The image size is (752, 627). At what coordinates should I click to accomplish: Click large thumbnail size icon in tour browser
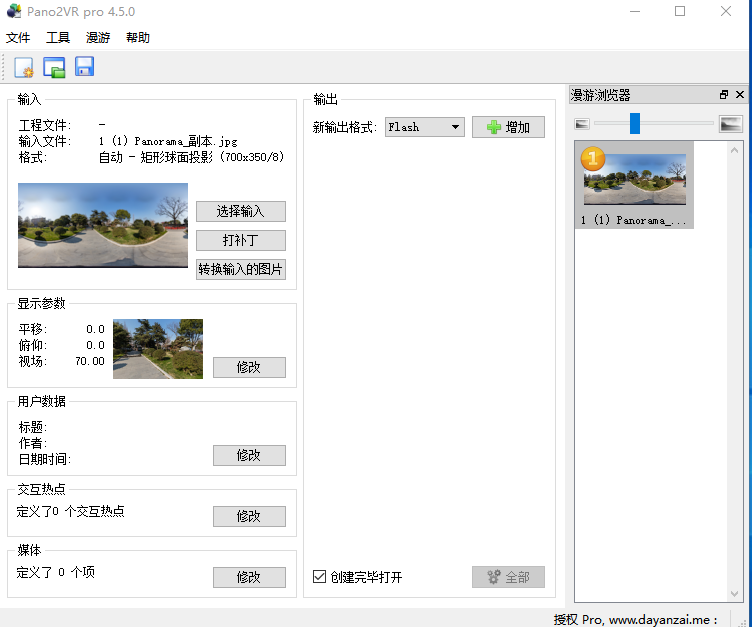click(731, 124)
